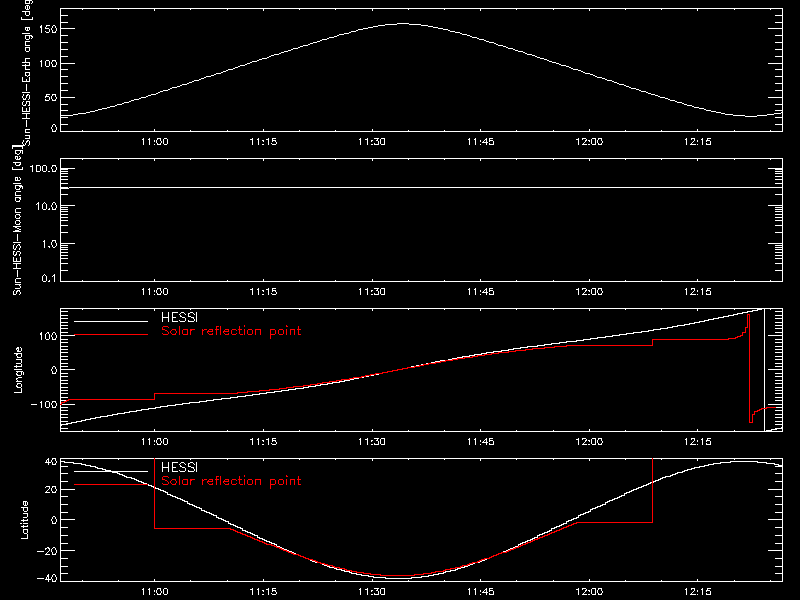Click the 10.0 tick on Moon angle axis
Image resolution: width=800 pixels, height=600 pixels.
[47, 206]
